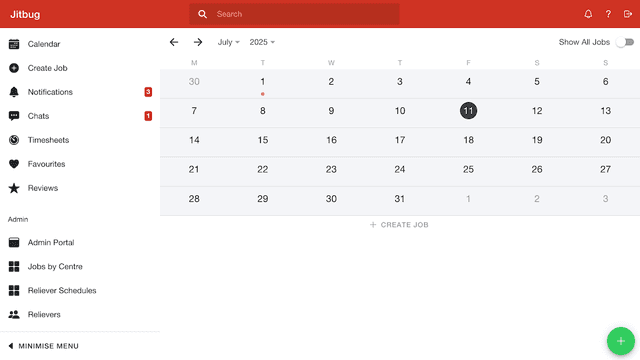Screen dimensions: 640x360
Task: Toggle the Show All Jobs switch
Action: click(x=625, y=42)
